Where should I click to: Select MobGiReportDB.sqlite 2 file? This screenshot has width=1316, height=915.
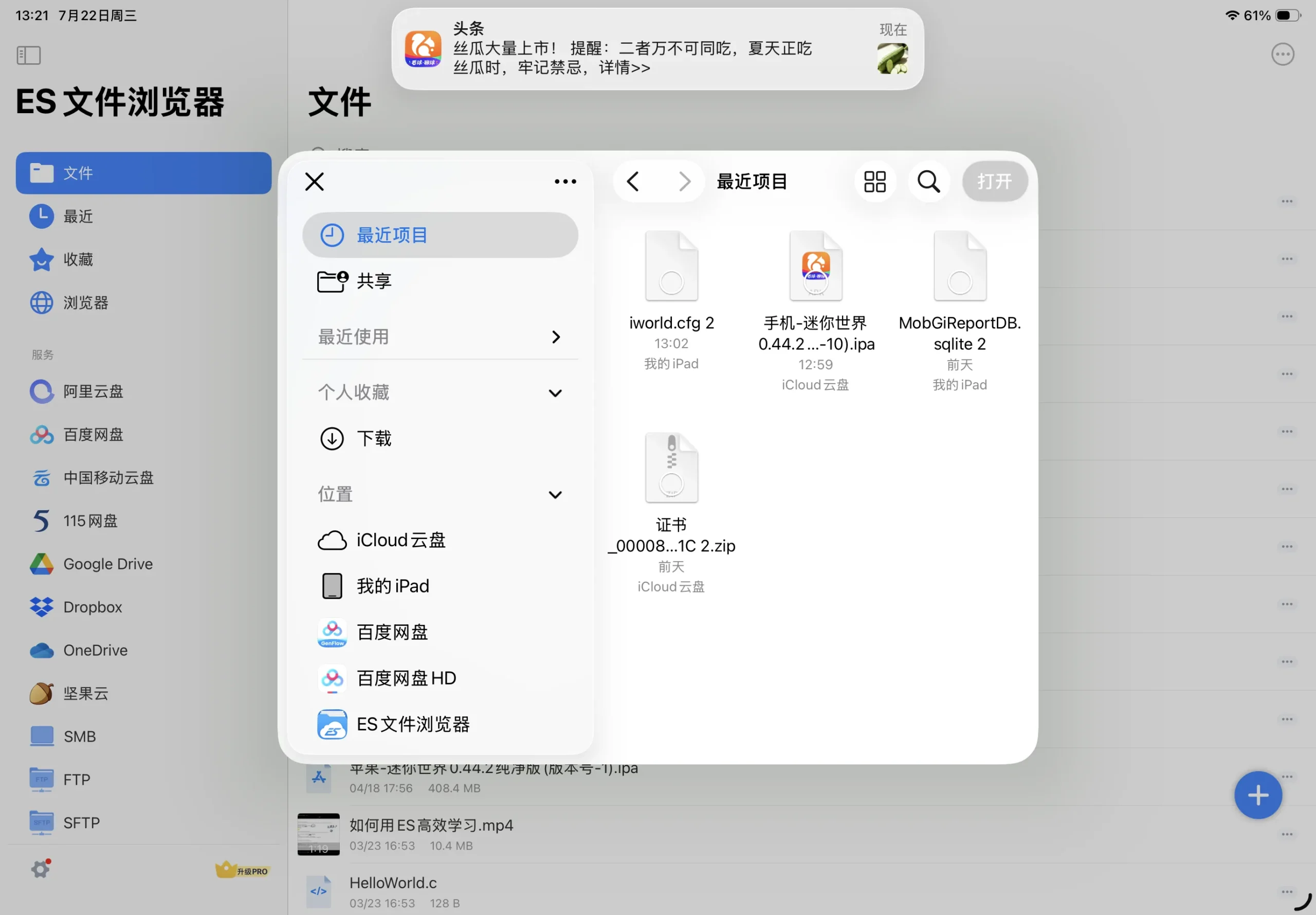pyautogui.click(x=960, y=311)
